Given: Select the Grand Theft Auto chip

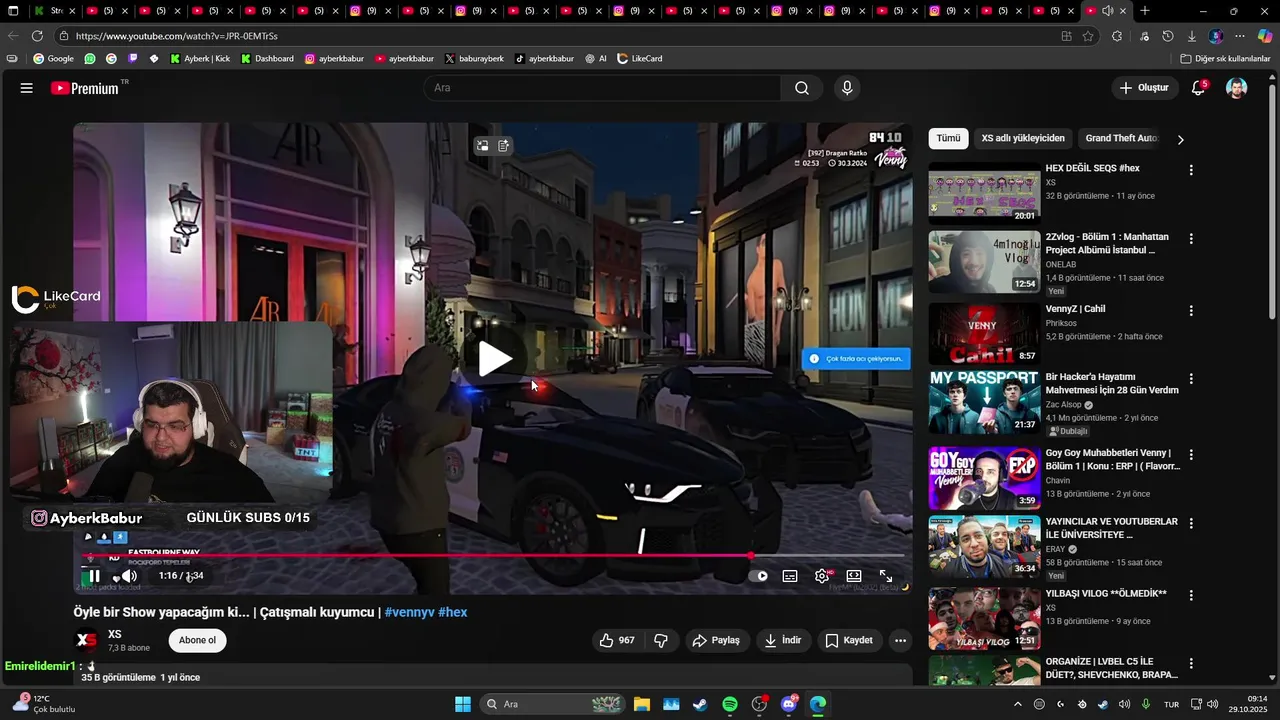Looking at the screenshot, I should [x=1121, y=138].
